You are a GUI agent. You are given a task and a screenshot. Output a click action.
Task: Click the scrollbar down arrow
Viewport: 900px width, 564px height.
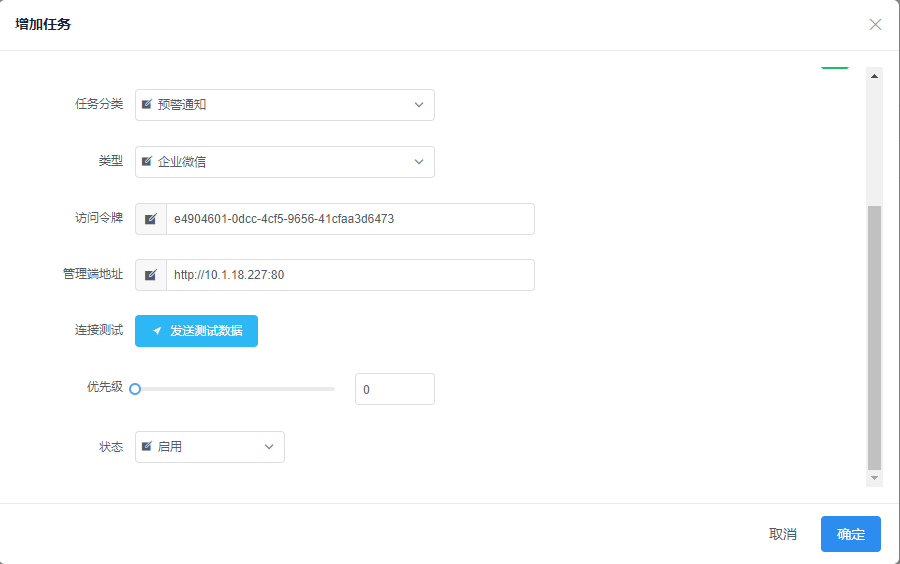point(875,478)
